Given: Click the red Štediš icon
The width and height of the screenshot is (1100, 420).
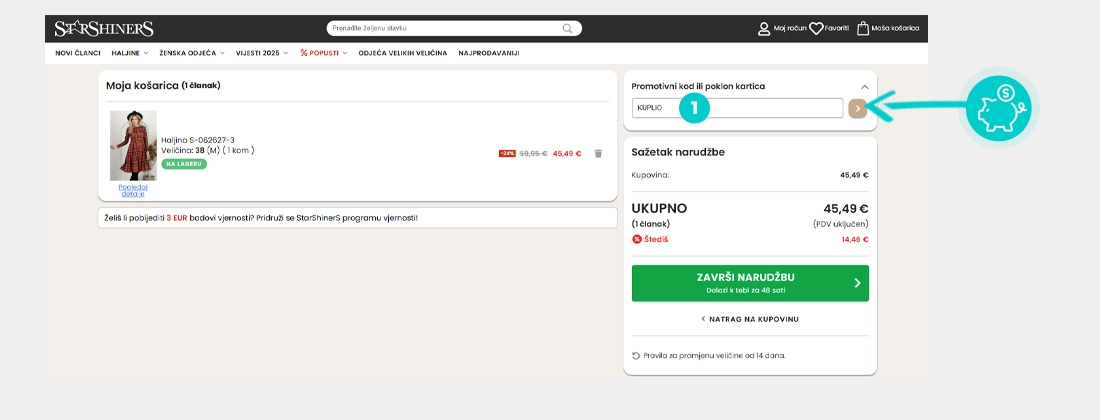Looking at the screenshot, I should coord(637,239).
